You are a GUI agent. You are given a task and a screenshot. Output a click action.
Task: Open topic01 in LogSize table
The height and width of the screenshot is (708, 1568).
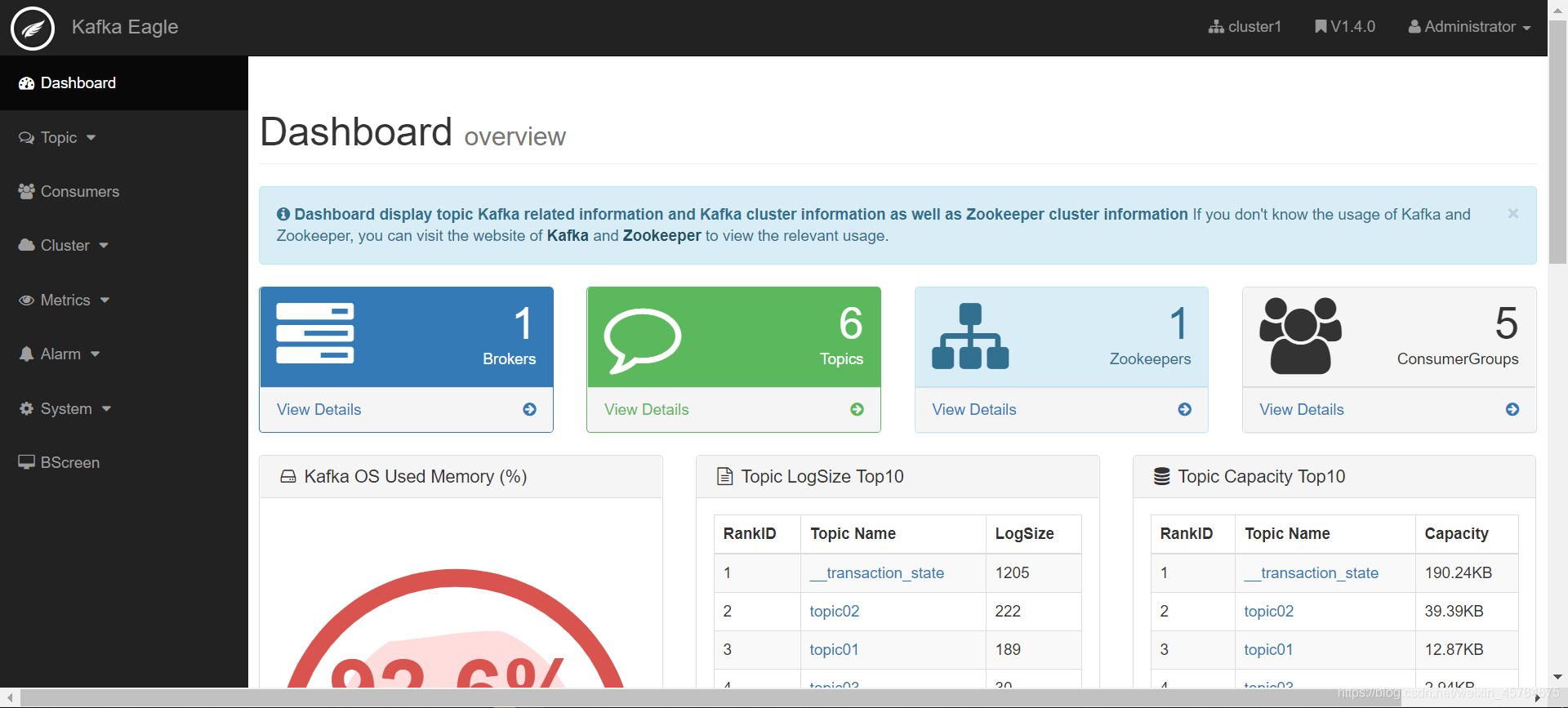[834, 650]
